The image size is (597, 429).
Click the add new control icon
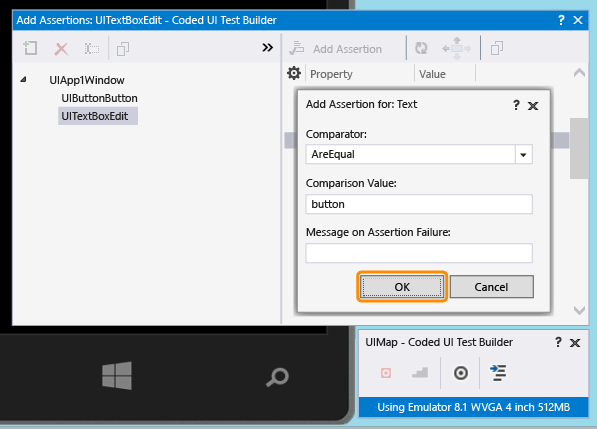tap(30, 48)
